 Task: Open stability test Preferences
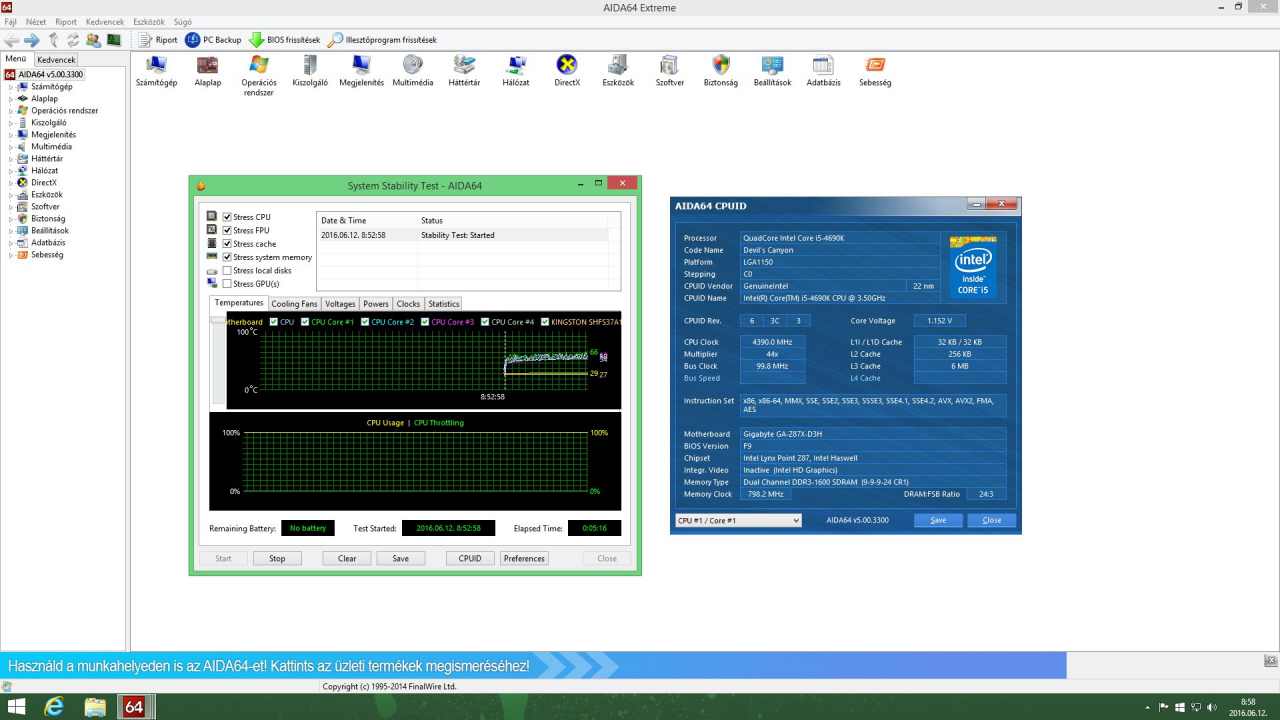pos(524,559)
